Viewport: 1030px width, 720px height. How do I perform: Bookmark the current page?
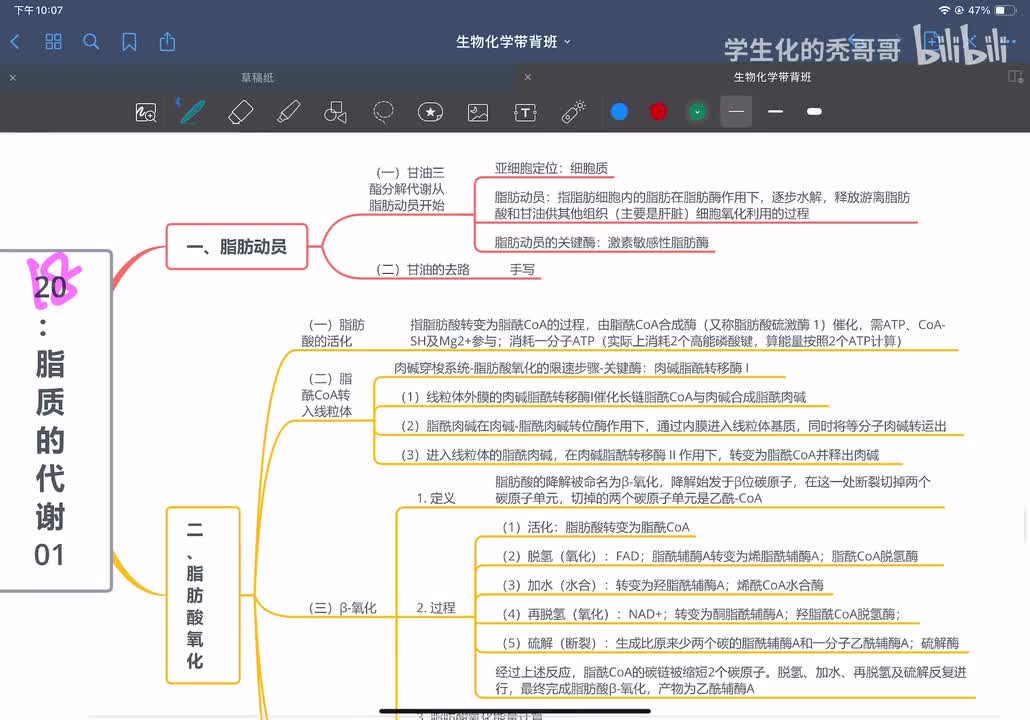pyautogui.click(x=129, y=43)
